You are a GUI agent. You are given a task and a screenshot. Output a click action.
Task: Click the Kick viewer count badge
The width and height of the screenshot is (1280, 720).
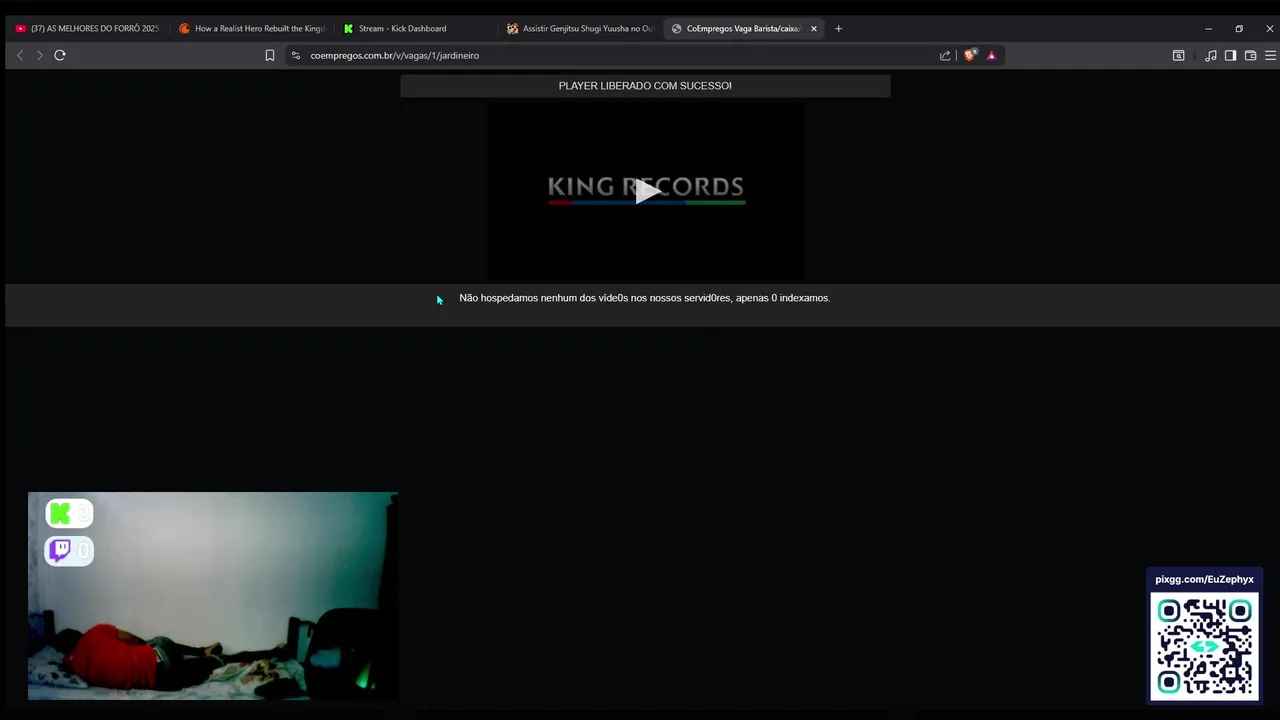[69, 513]
